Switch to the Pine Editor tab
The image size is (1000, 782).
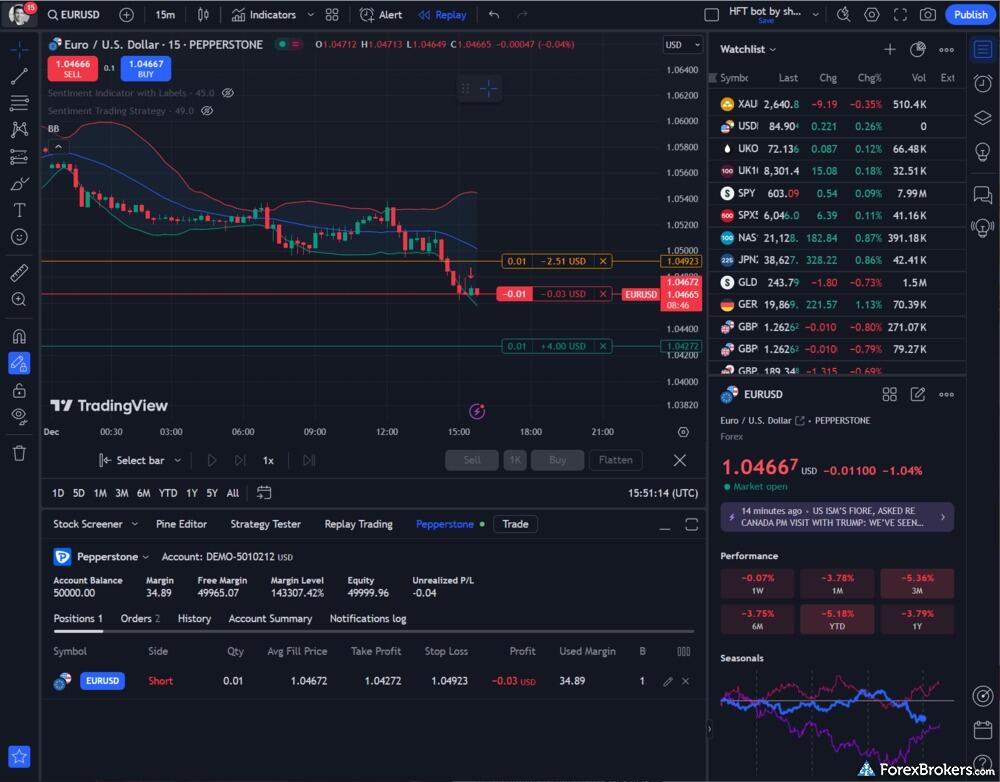click(x=181, y=524)
